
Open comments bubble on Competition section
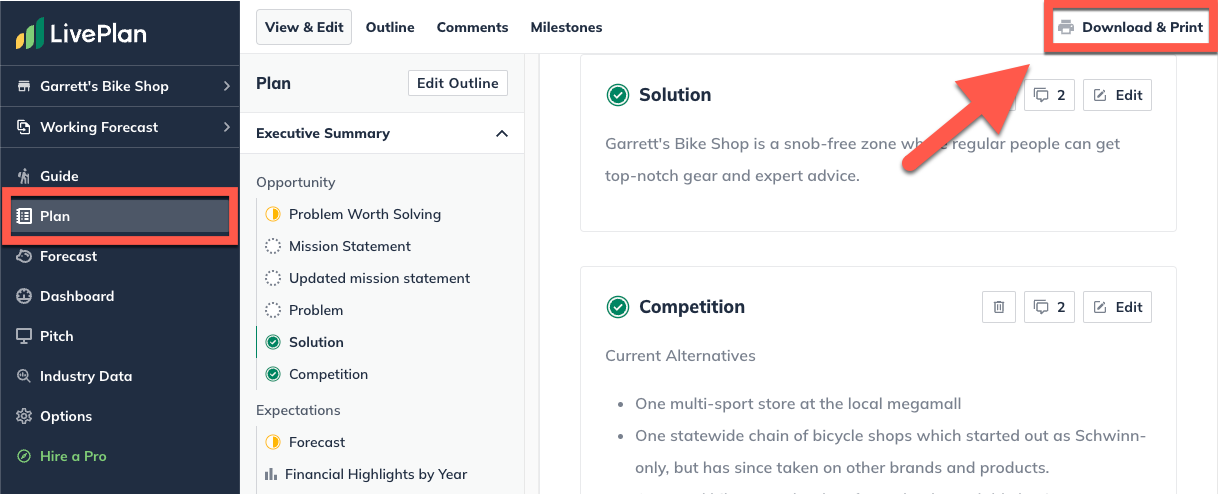coord(1049,307)
